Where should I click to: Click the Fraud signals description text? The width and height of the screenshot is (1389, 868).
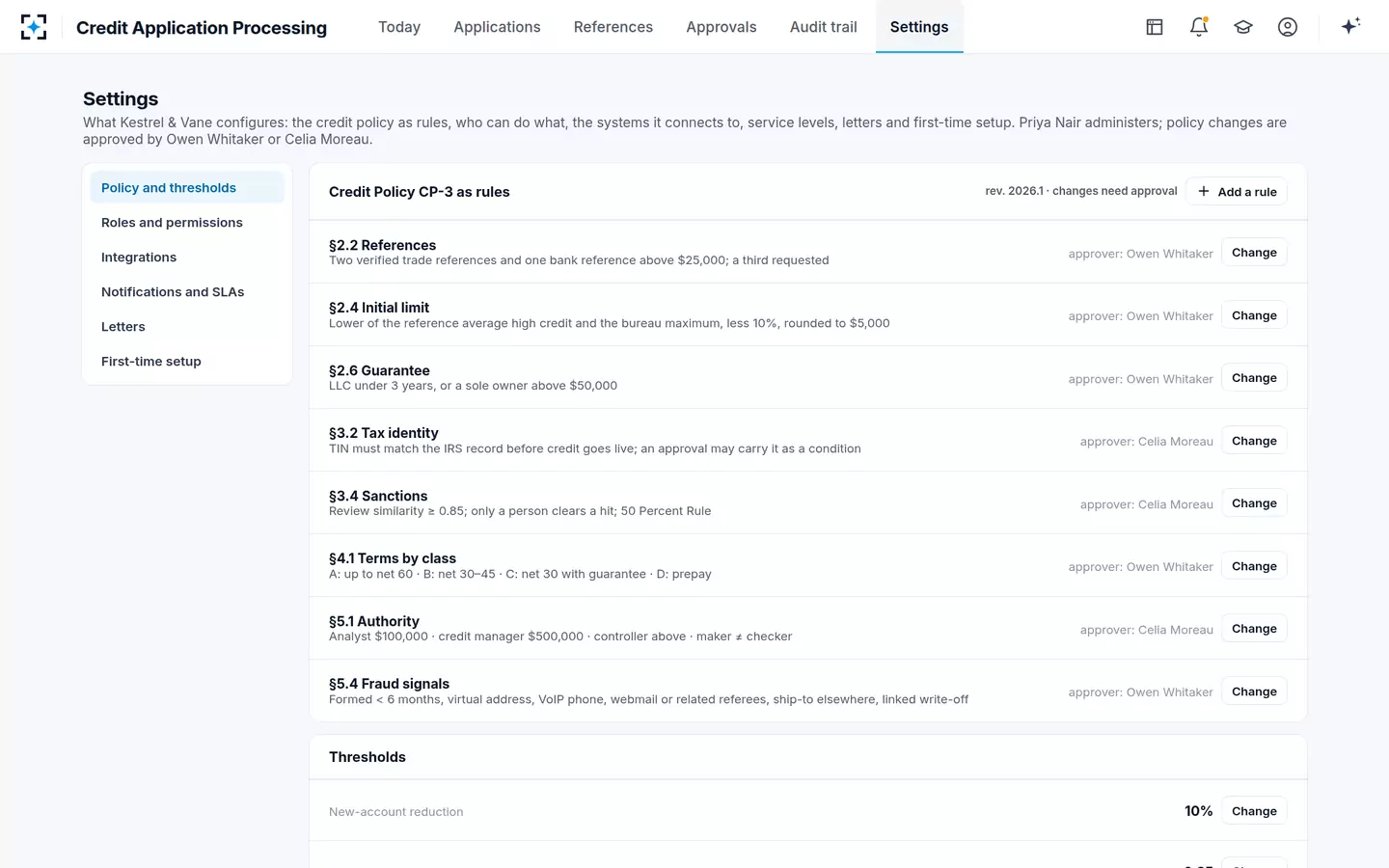pos(649,699)
